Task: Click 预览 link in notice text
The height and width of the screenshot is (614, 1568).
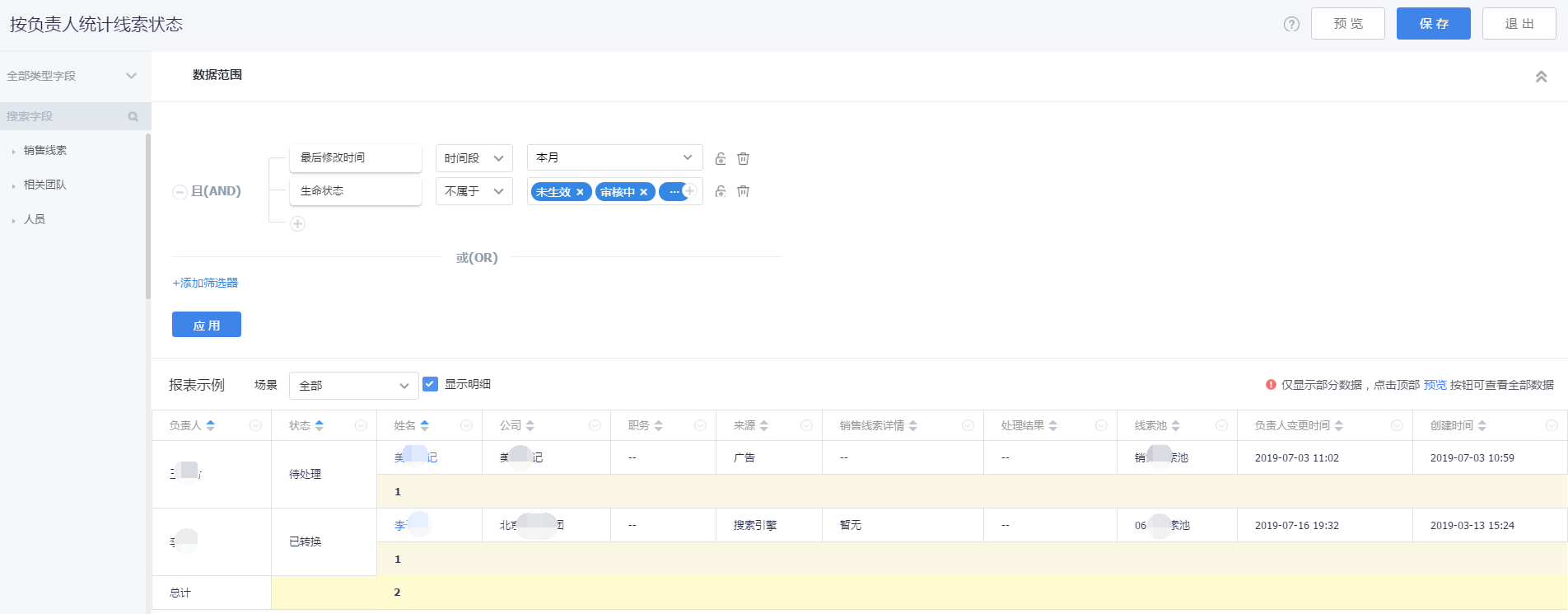Action: (x=1435, y=385)
